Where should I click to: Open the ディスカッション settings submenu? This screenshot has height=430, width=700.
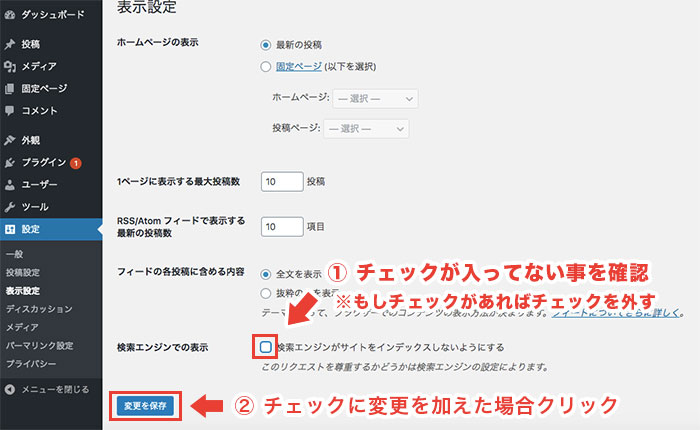(39, 309)
